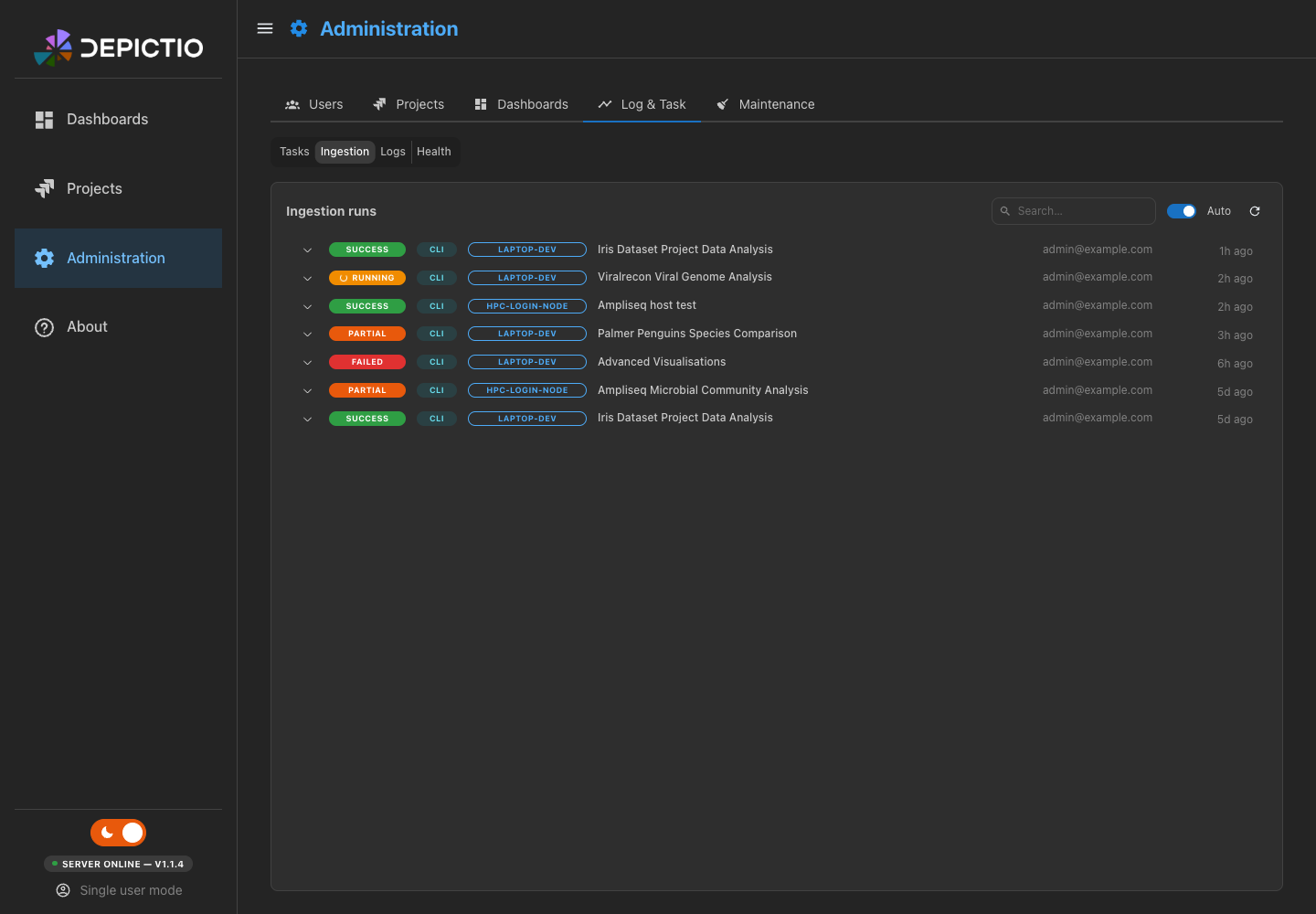Click the Ingestion runs heading

pos(331,211)
